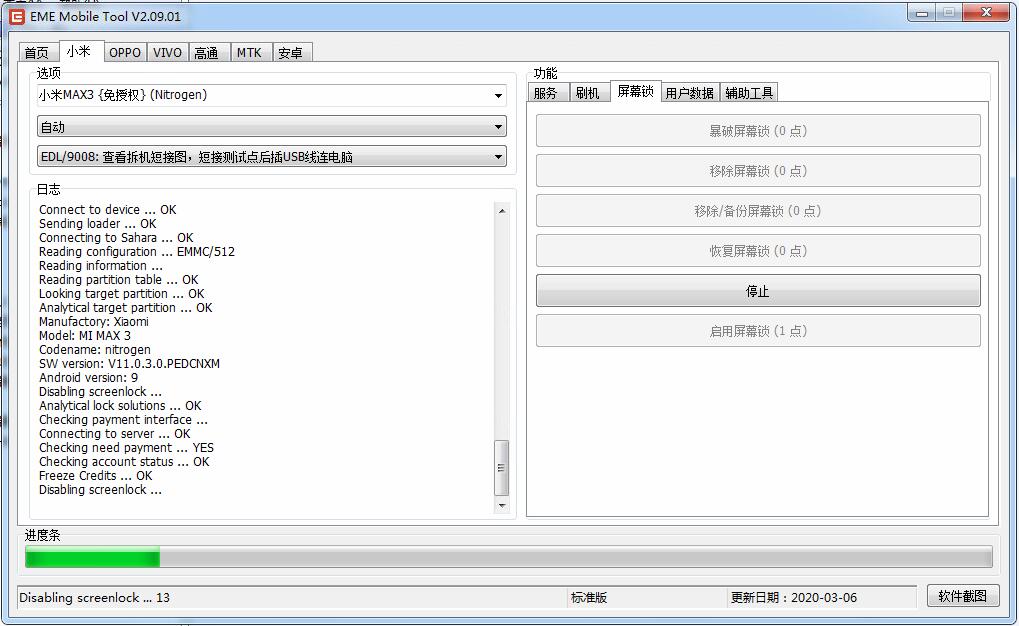The height and width of the screenshot is (626, 1019).
Task: Click the 移除/备份屏幕锁 (0 点) button
Action: pos(758,211)
